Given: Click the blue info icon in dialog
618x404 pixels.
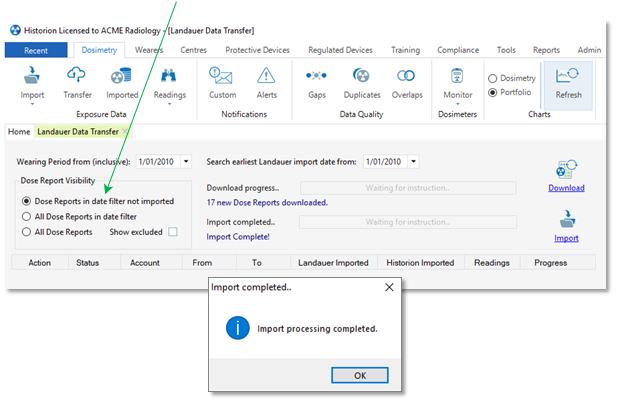Looking at the screenshot, I should click(238, 328).
